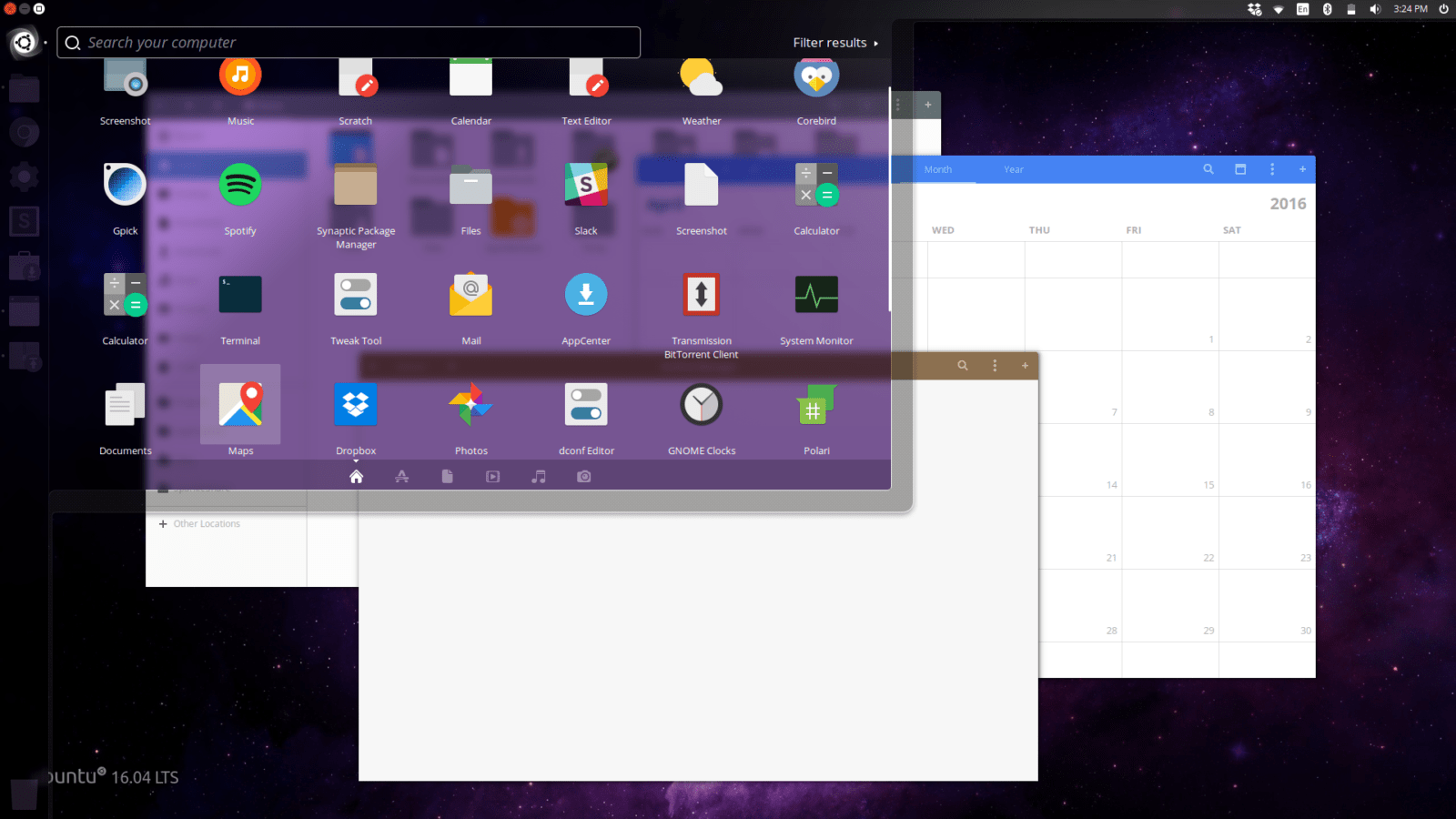Image resolution: width=1456 pixels, height=819 pixels.
Task: Launch the Slack app
Action: pos(586,183)
